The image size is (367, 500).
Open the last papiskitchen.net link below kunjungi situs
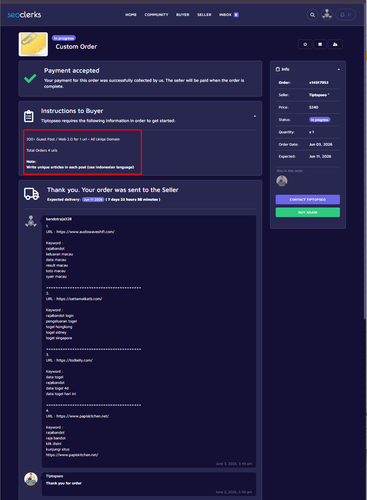(72, 455)
